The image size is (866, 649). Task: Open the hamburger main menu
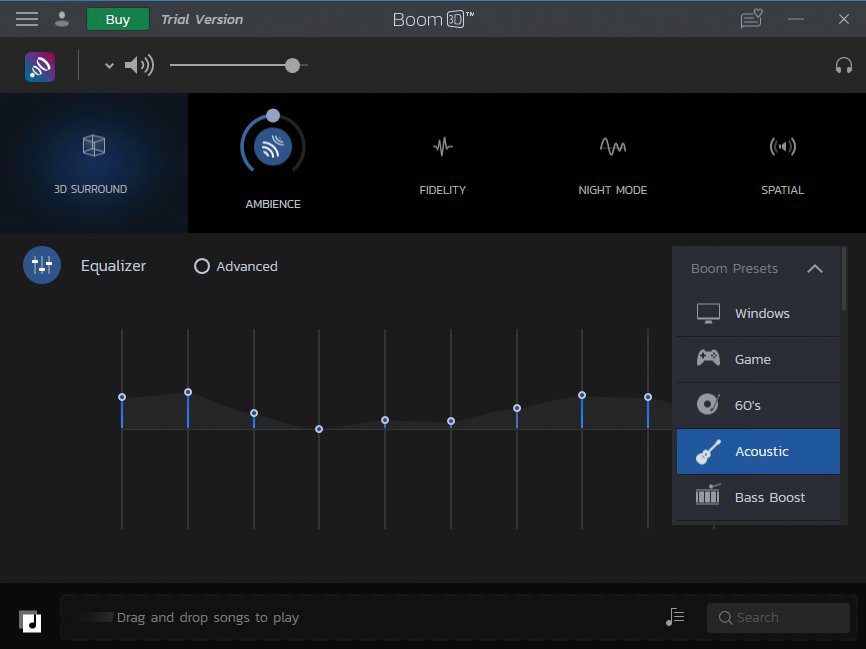[27, 19]
